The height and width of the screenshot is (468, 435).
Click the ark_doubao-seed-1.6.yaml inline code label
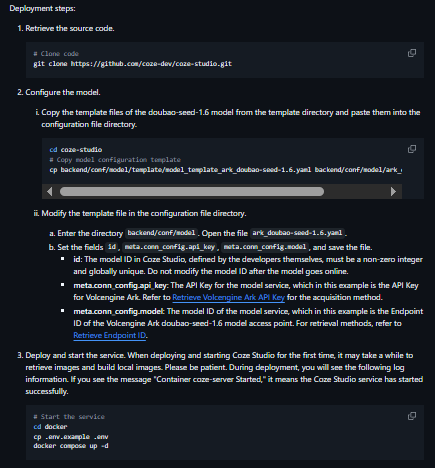(297, 233)
